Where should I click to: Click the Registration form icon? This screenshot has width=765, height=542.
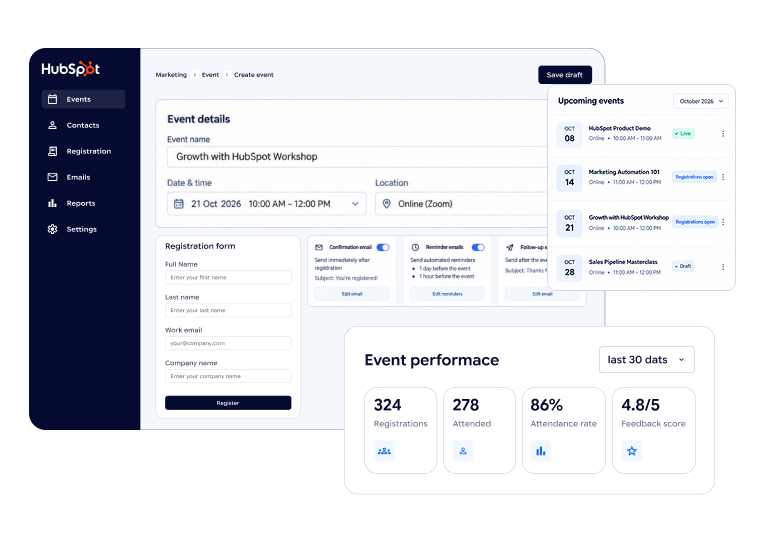52,151
